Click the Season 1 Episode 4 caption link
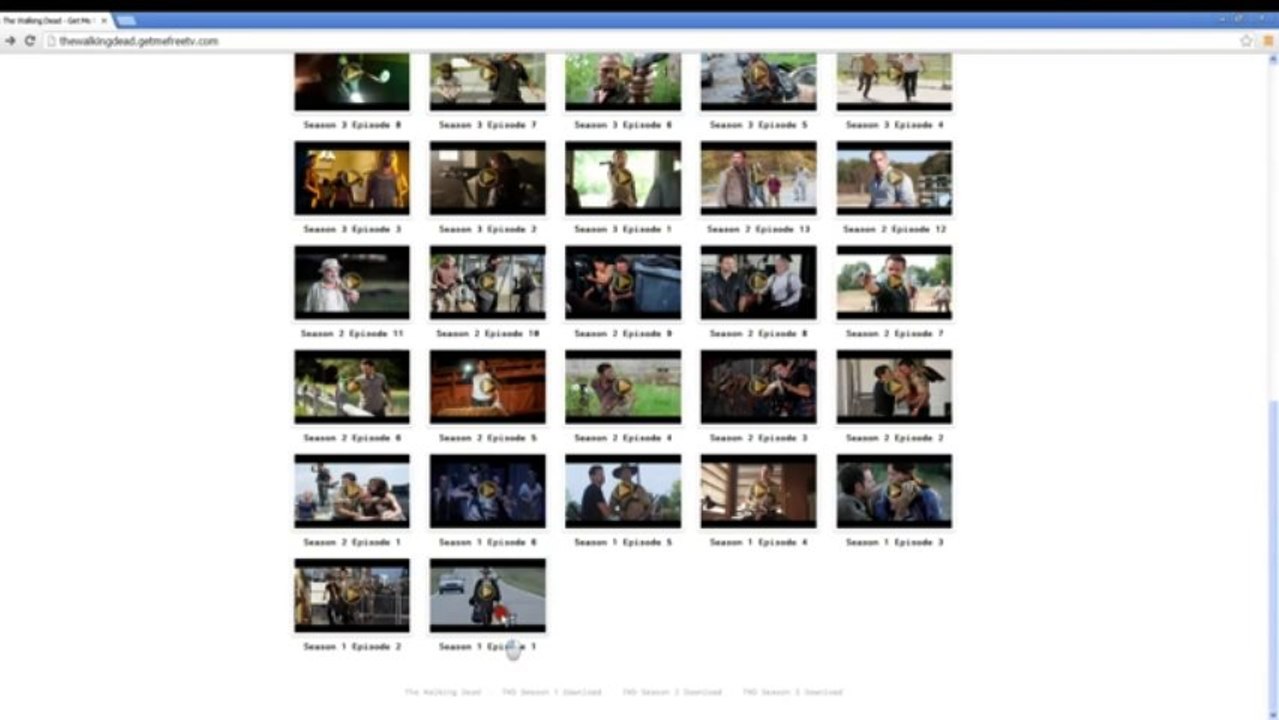This screenshot has height=720, width=1279. pyautogui.click(x=759, y=542)
